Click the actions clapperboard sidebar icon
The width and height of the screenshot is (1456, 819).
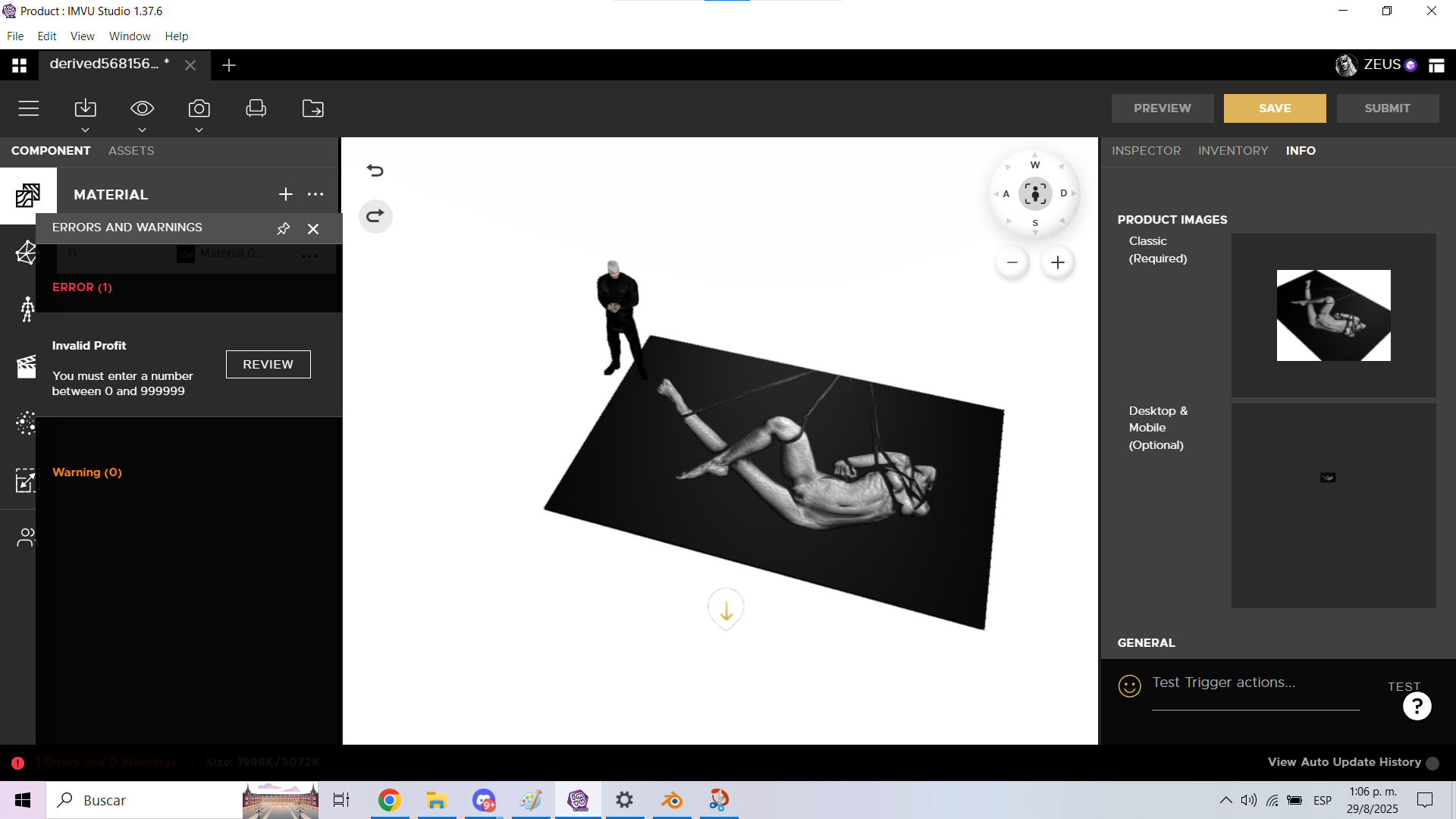tap(27, 366)
